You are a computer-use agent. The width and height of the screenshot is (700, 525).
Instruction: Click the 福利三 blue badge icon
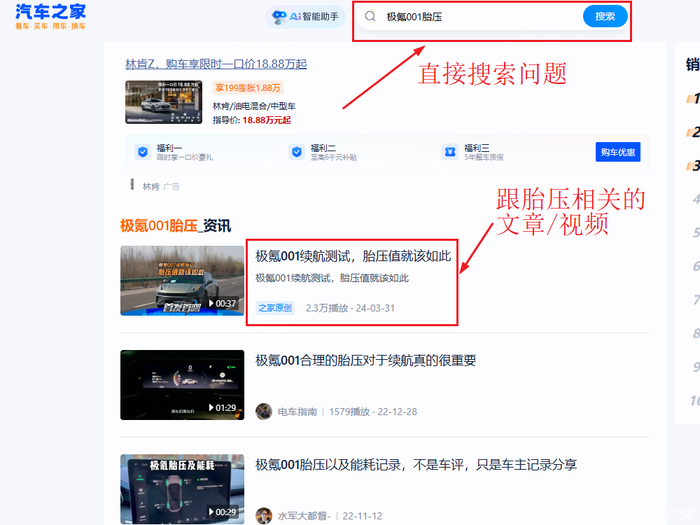click(x=450, y=152)
